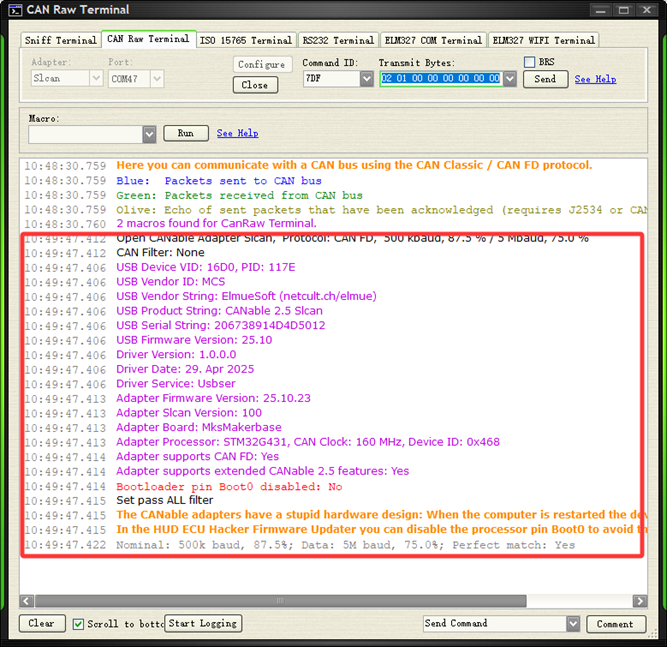
Task: Switch to the Sniff Terminal tab
Action: (x=60, y=40)
